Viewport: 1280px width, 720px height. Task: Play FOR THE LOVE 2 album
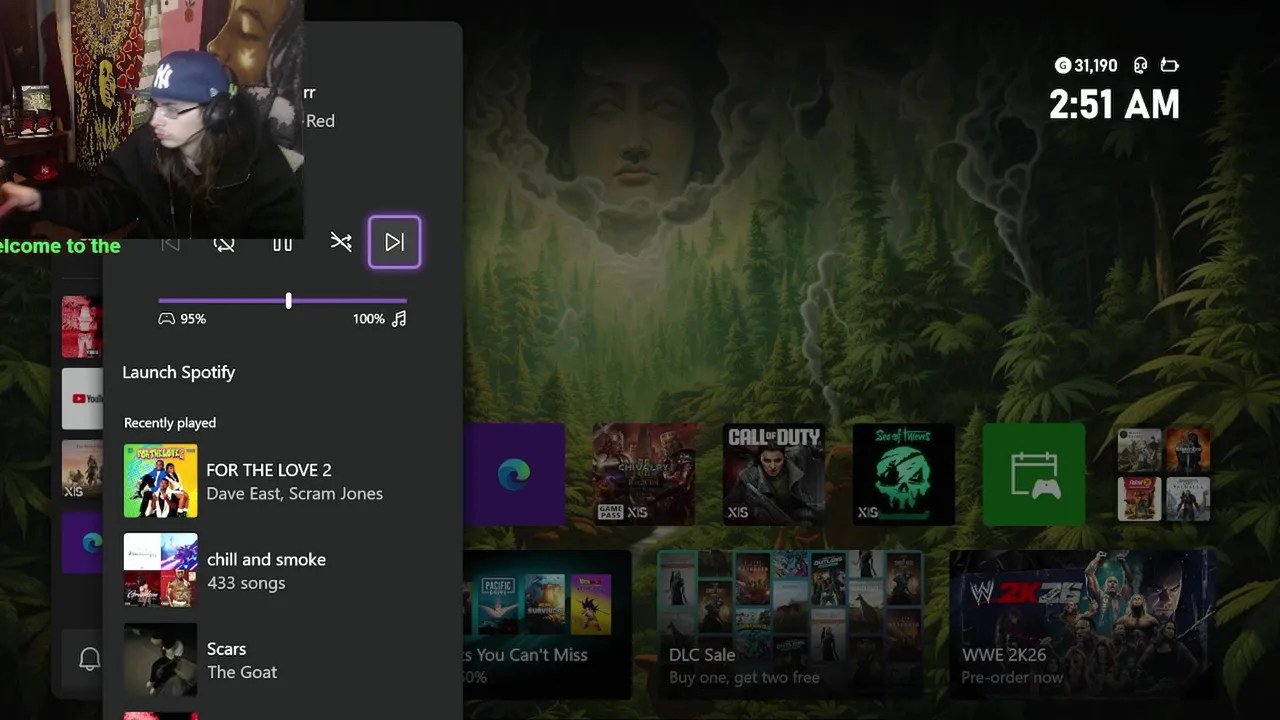click(x=283, y=481)
